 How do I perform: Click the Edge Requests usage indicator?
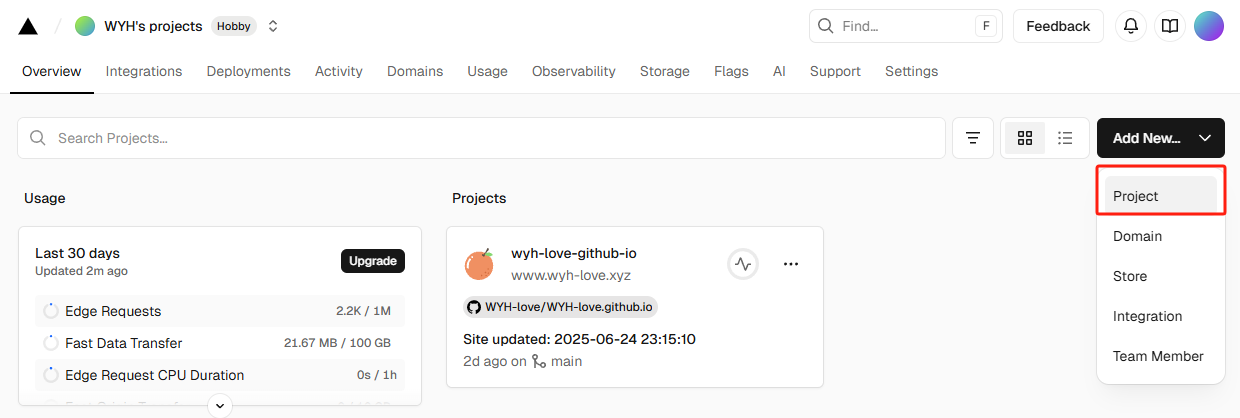pos(51,311)
